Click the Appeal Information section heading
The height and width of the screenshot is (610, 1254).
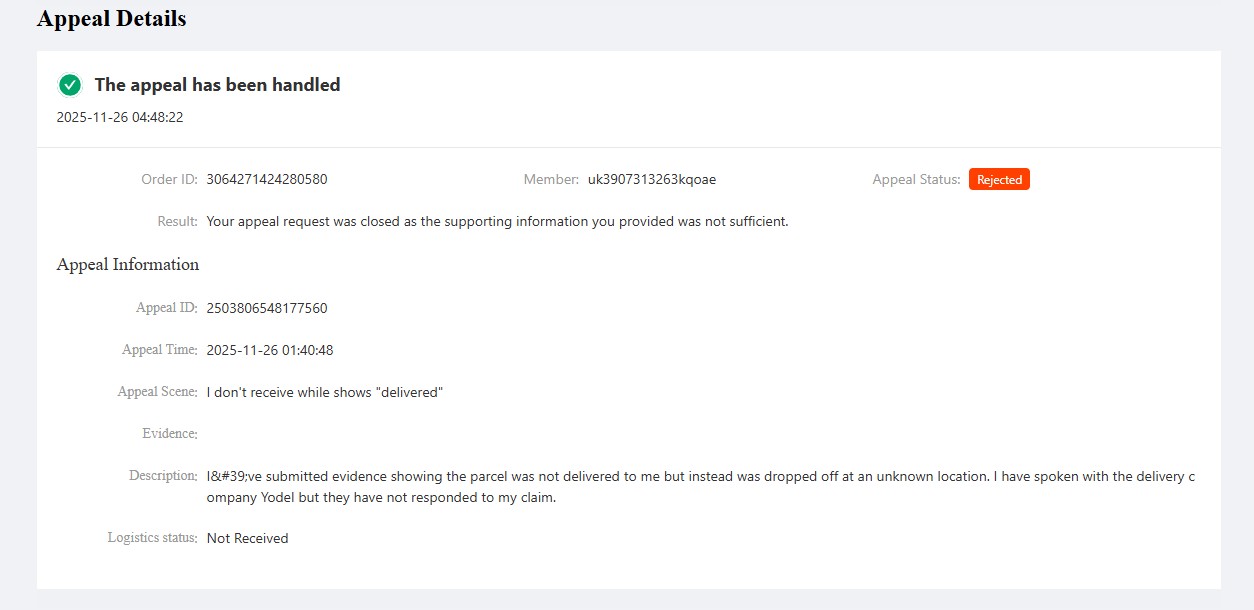pyautogui.click(x=128, y=265)
